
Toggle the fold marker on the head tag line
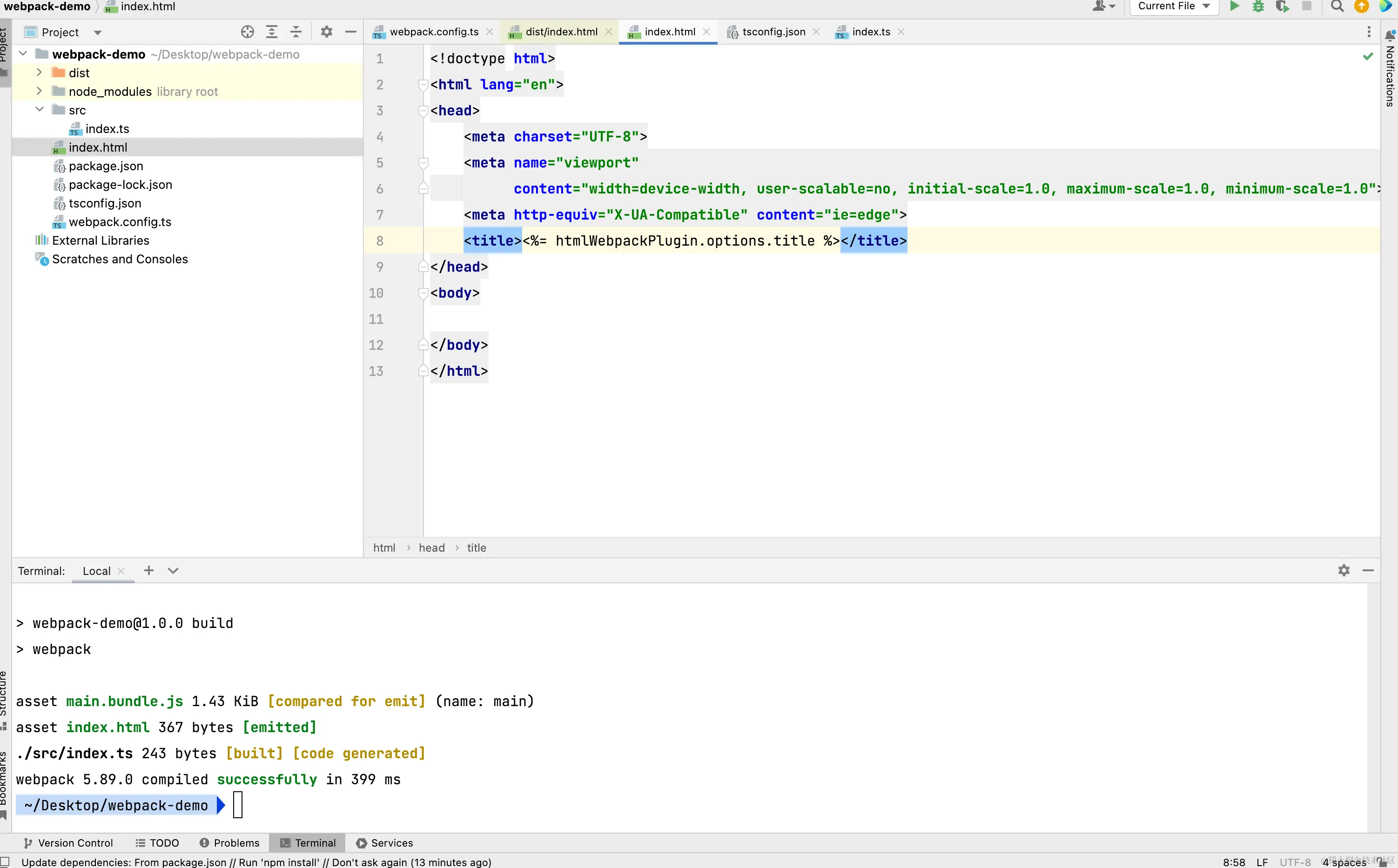423,111
